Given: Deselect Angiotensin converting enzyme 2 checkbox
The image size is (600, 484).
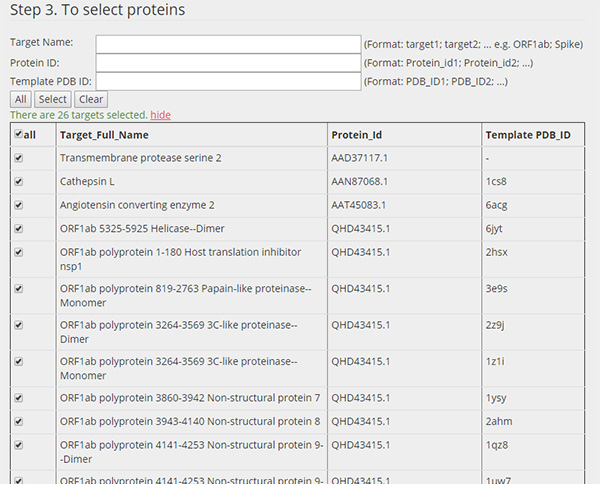Looking at the screenshot, I should 18,205.
